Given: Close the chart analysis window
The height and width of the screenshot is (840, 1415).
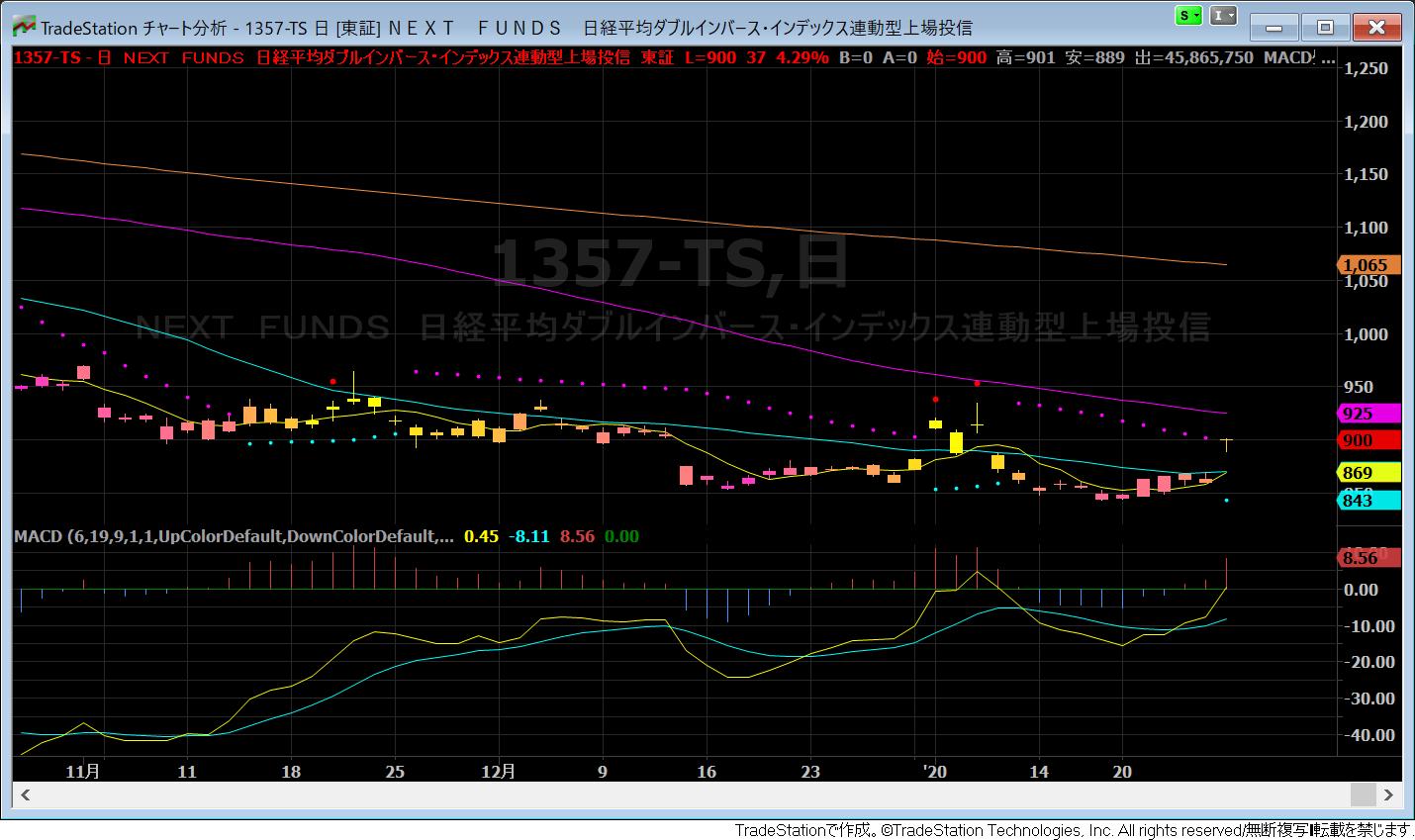Looking at the screenshot, I should click(x=1375, y=26).
